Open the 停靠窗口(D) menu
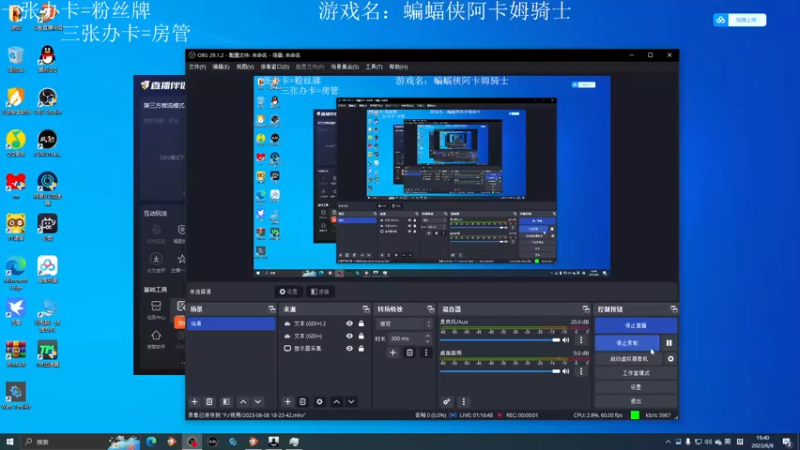Viewport: 800px width, 450px height. coord(274,67)
